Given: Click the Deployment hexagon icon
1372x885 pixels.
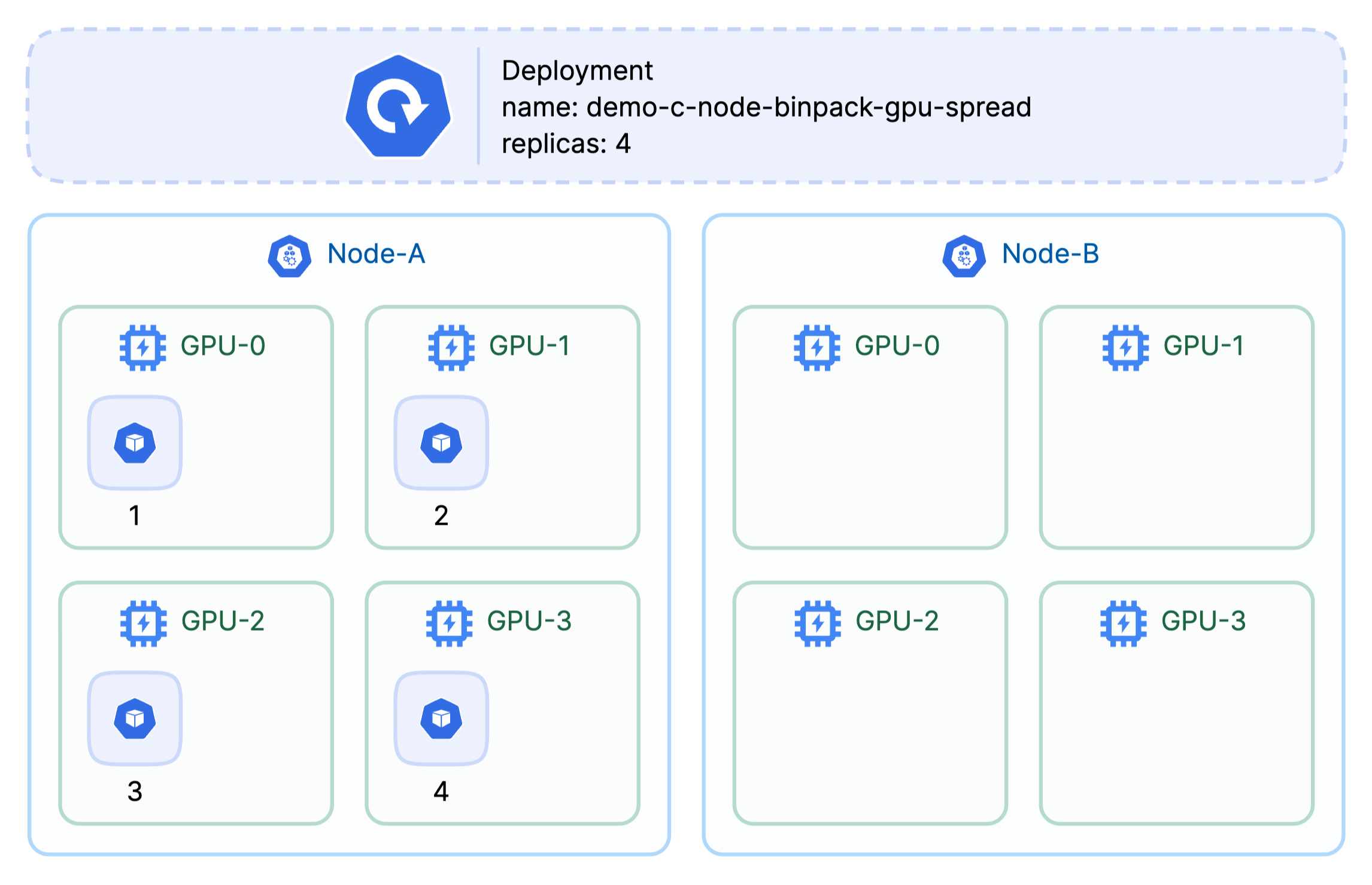Looking at the screenshot, I should tap(398, 107).
